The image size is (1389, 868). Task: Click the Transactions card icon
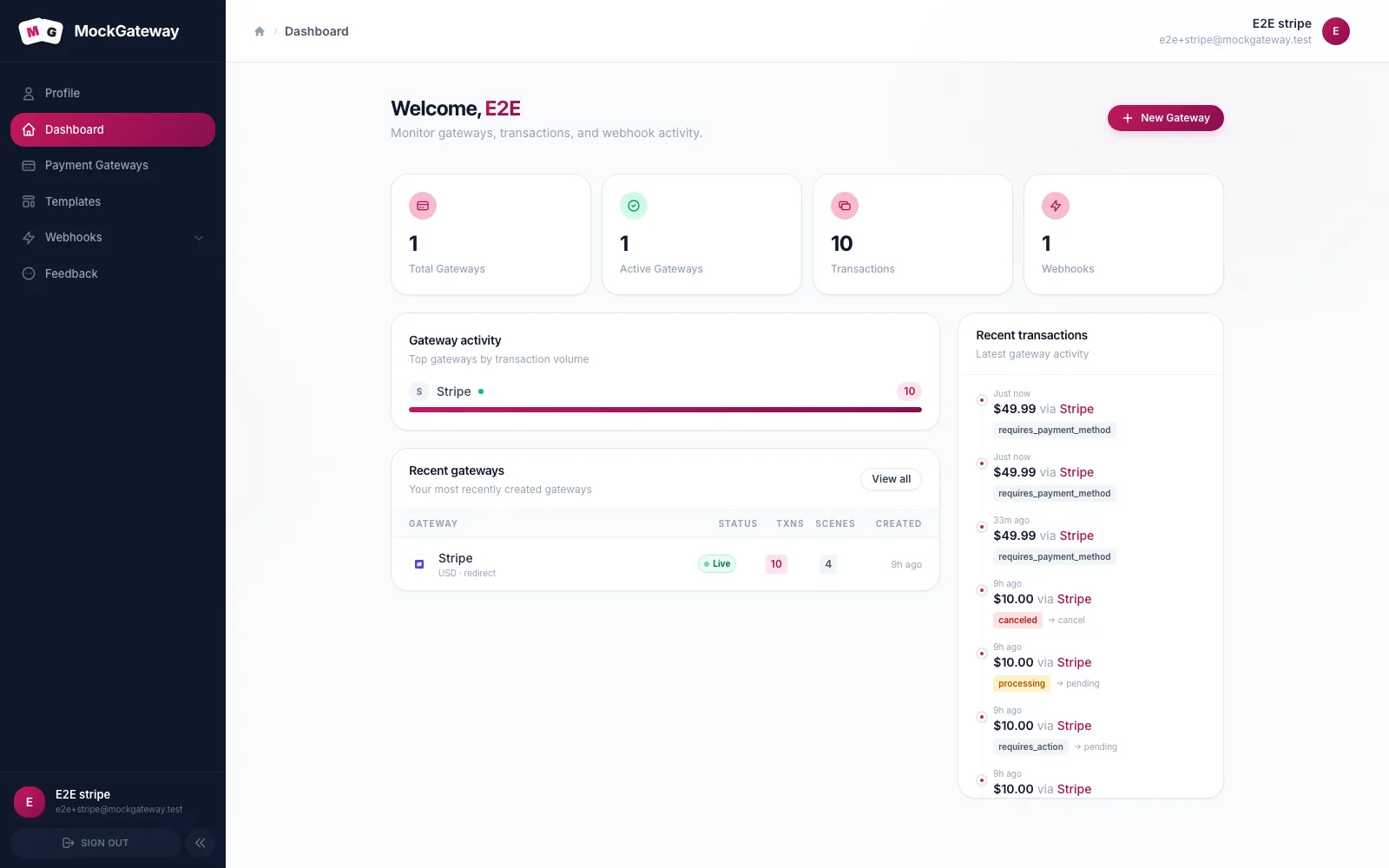[845, 206]
